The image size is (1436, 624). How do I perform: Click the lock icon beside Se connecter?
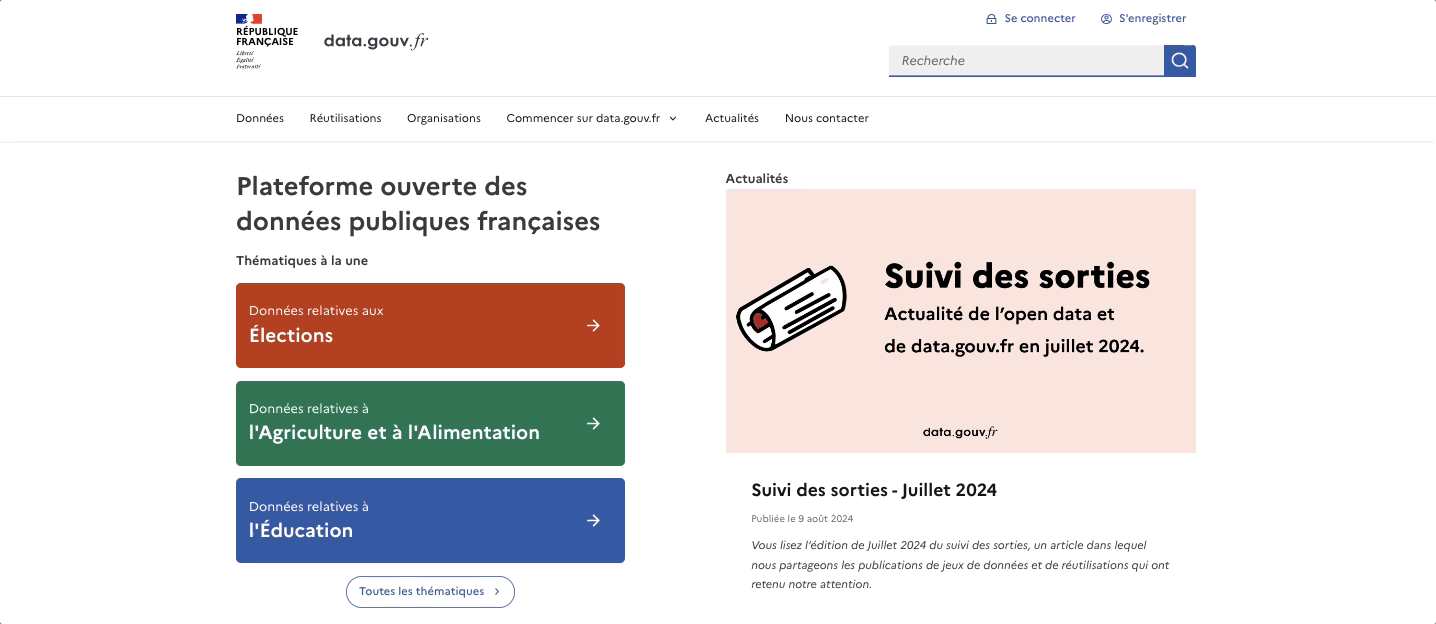(x=991, y=19)
